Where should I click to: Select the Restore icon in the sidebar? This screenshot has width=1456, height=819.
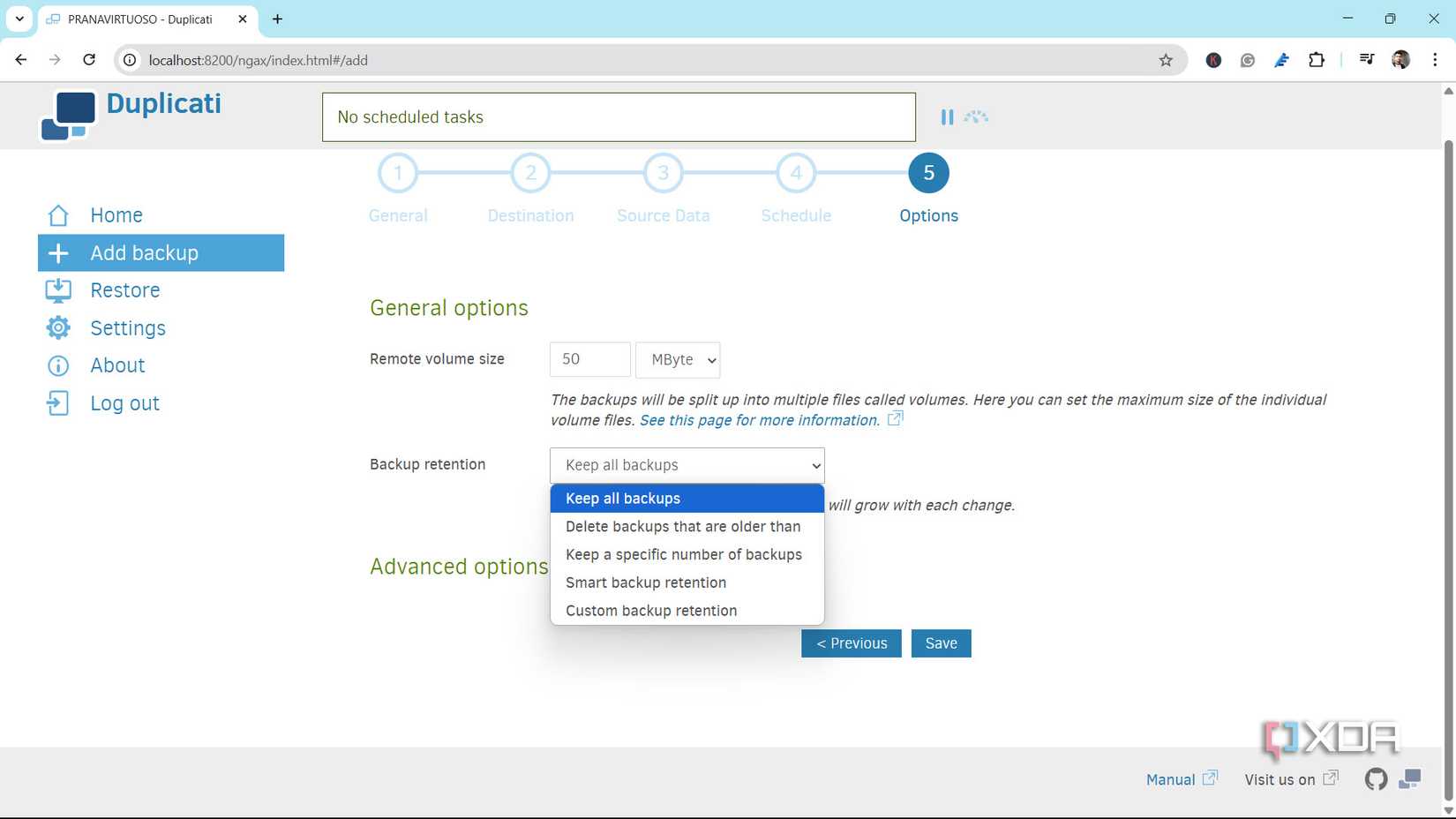pyautogui.click(x=57, y=289)
